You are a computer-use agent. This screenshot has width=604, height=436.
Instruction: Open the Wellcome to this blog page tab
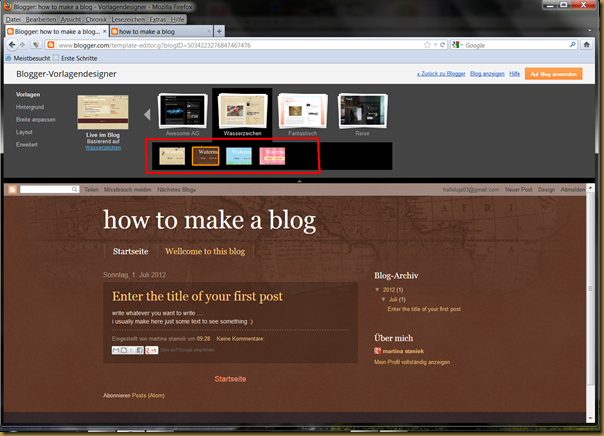[205, 252]
